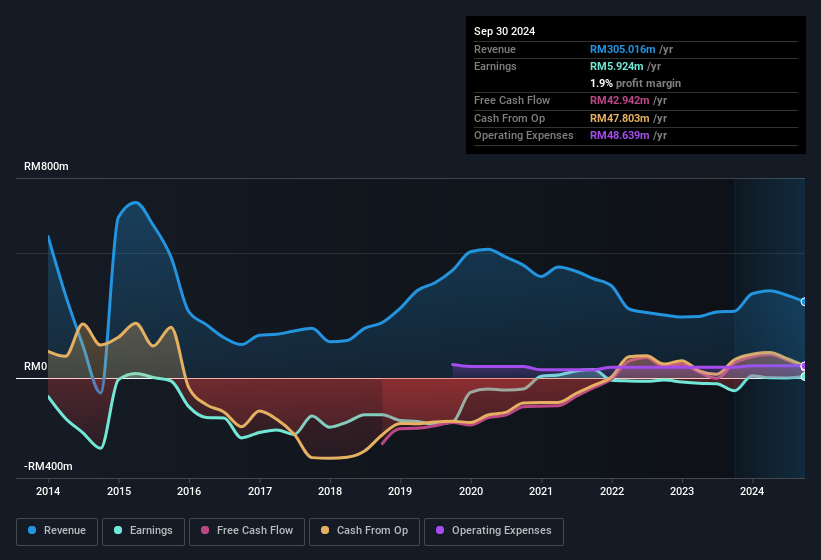Select the 2021 x-axis label
Screen dimensions: 821x560
point(541,491)
